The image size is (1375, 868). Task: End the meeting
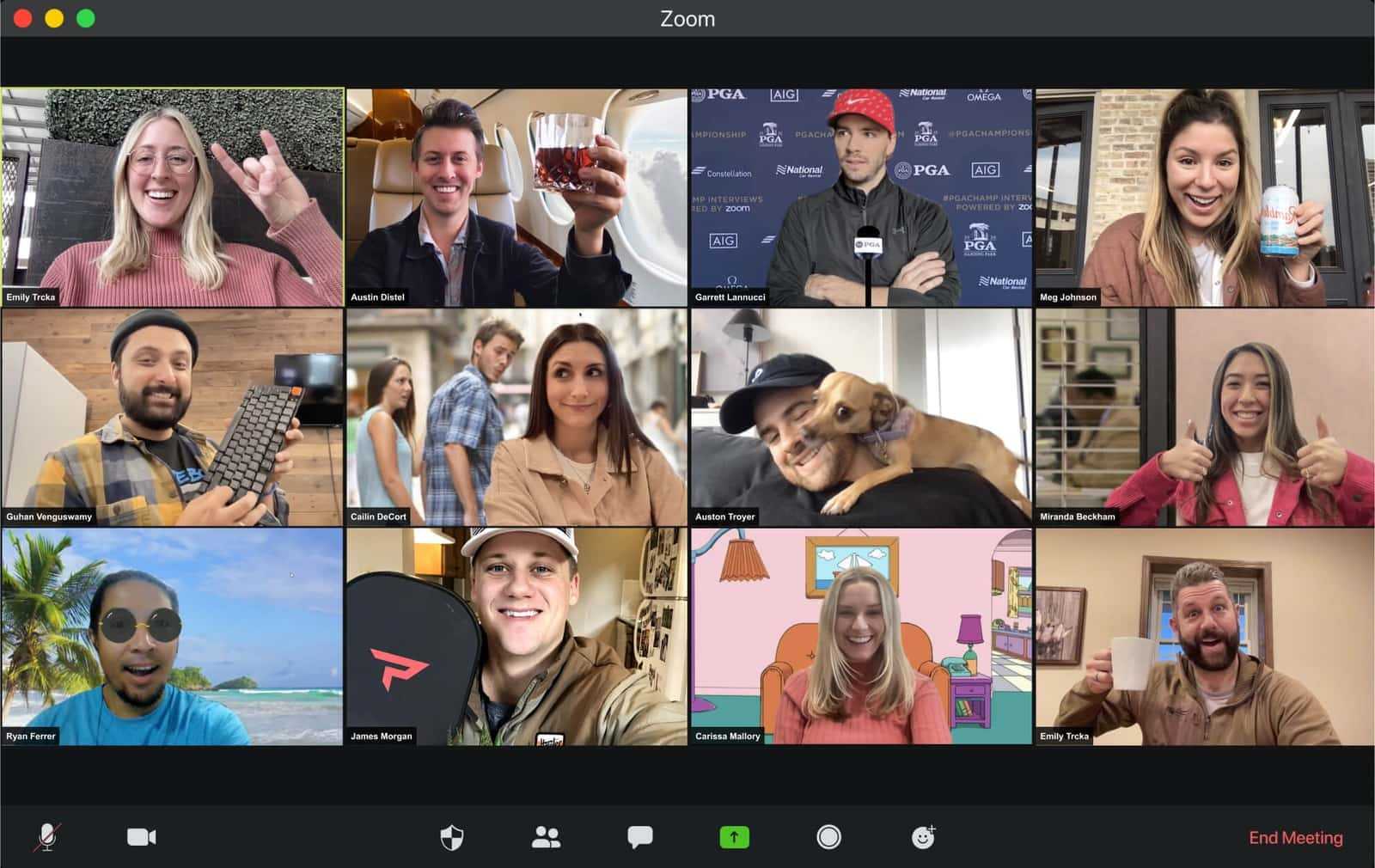pyautogui.click(x=1295, y=837)
